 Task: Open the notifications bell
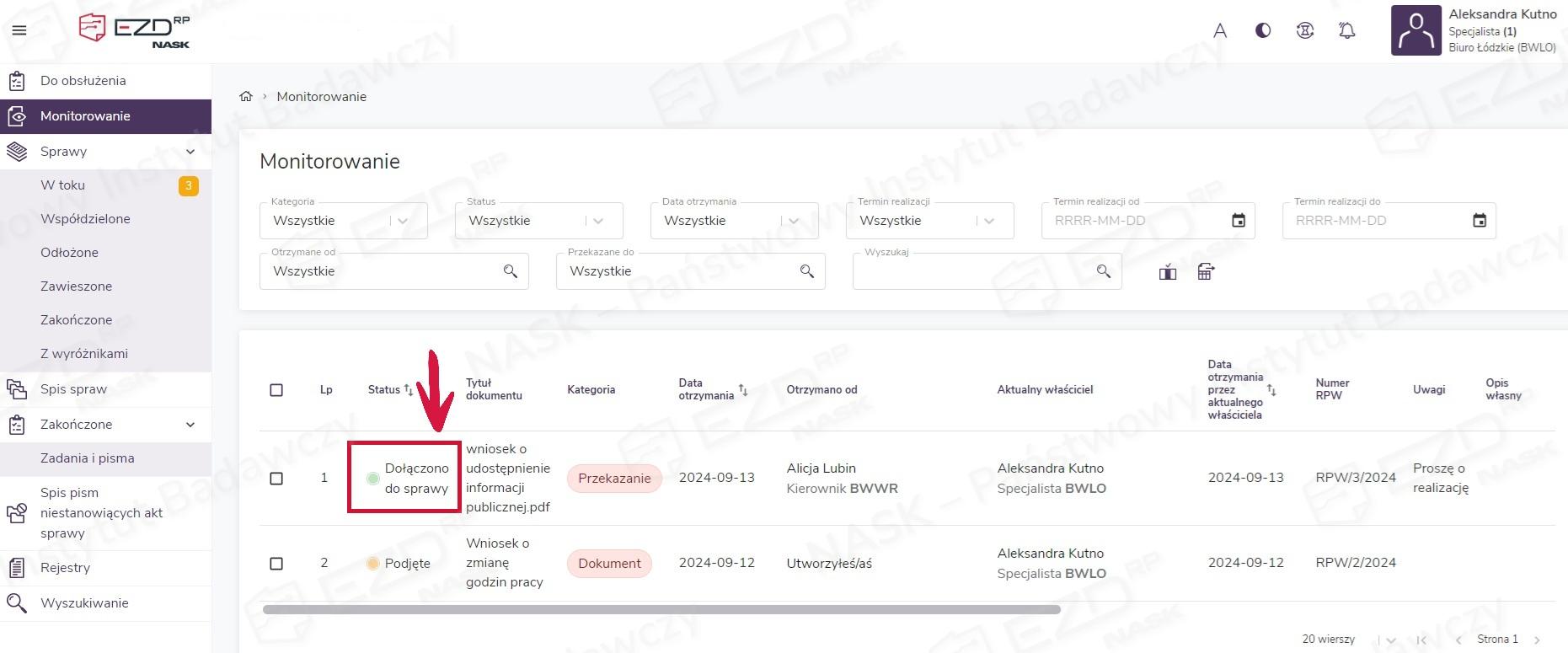pyautogui.click(x=1346, y=31)
